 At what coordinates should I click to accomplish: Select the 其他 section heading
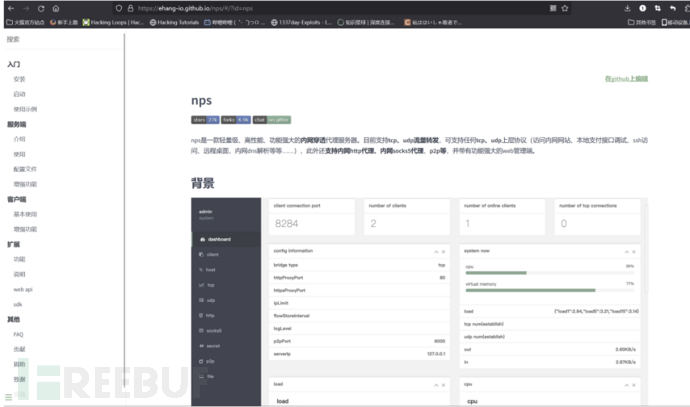coord(14,319)
